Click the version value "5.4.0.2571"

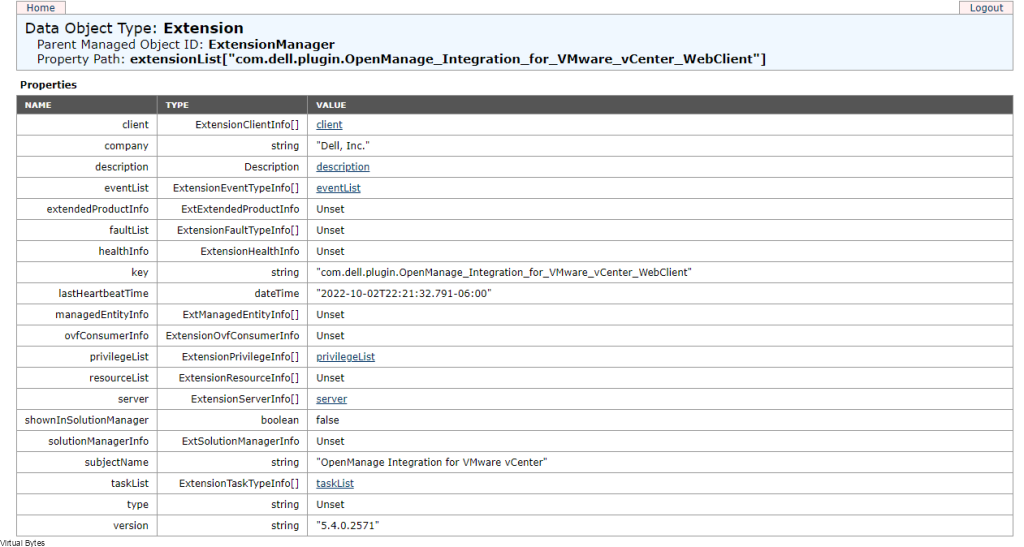[347, 526]
